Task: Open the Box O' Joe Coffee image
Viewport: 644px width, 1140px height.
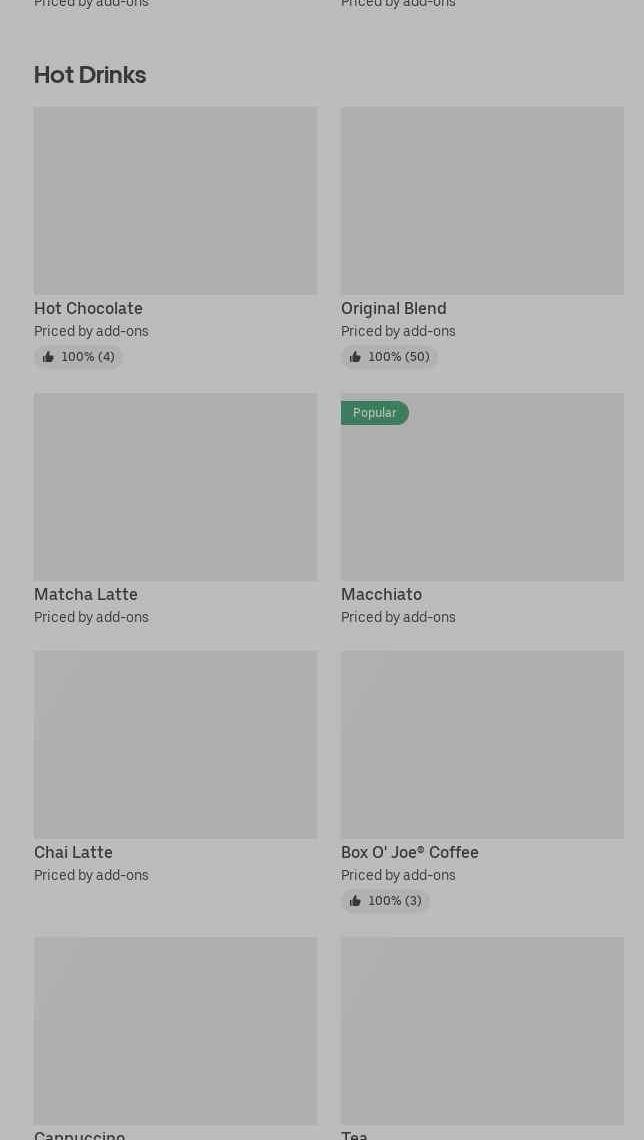Action: [x=482, y=745]
